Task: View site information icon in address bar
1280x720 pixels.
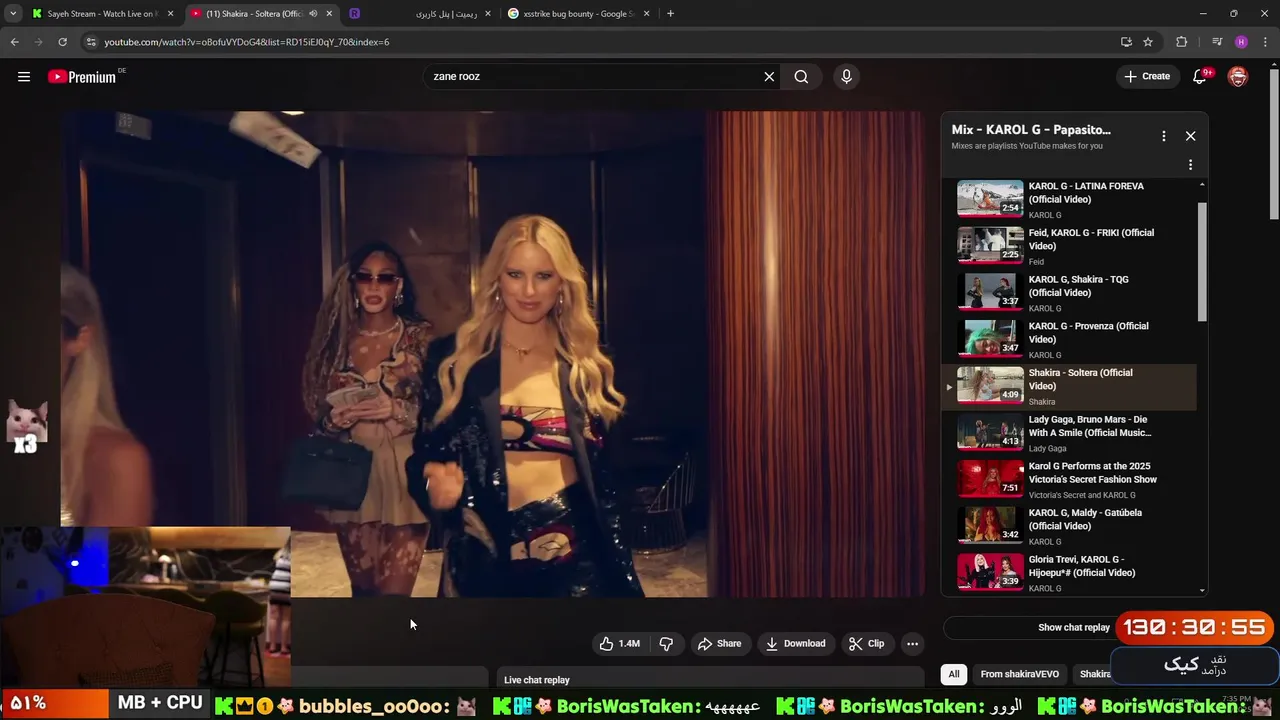Action: pos(91,42)
